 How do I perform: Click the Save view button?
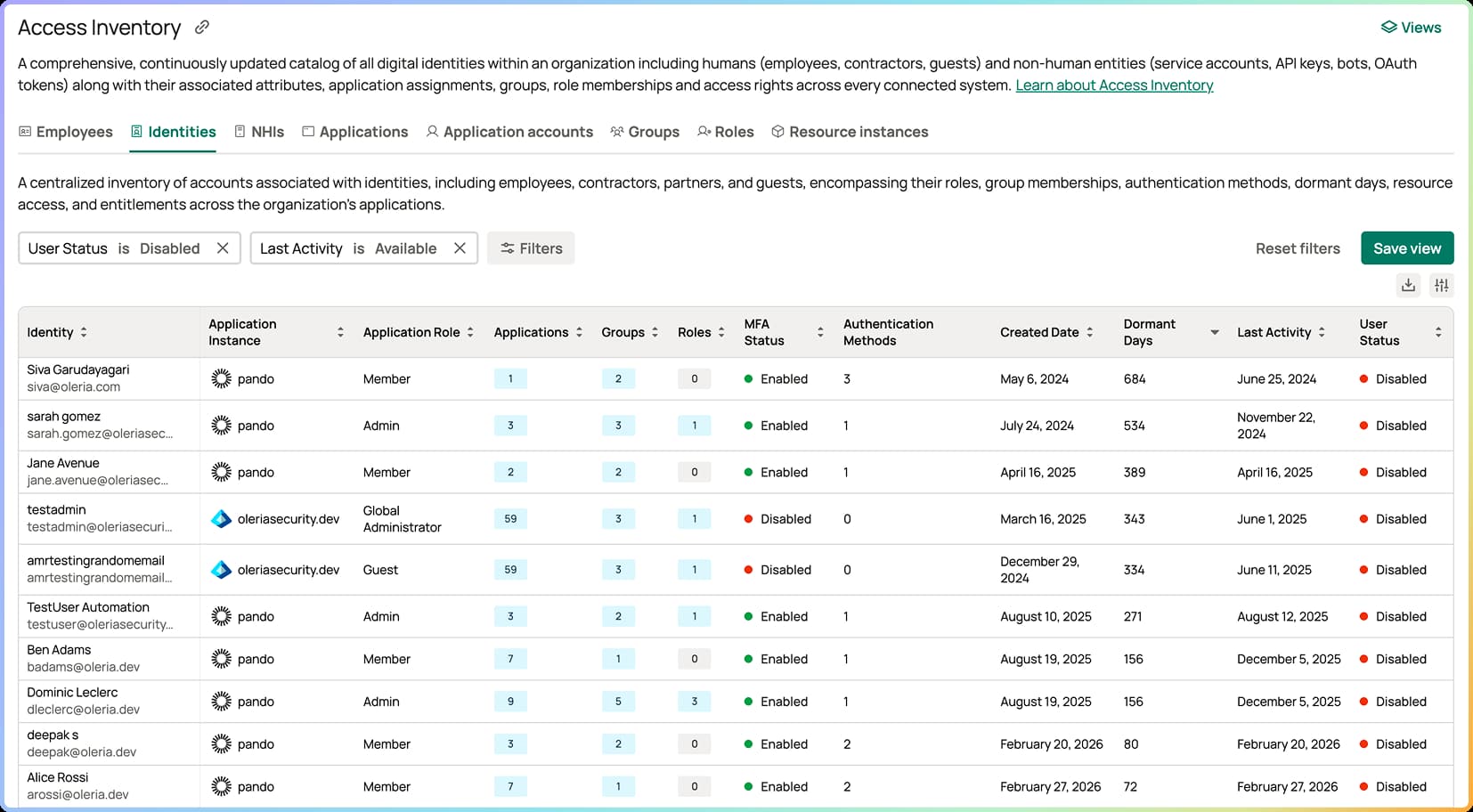[1407, 248]
